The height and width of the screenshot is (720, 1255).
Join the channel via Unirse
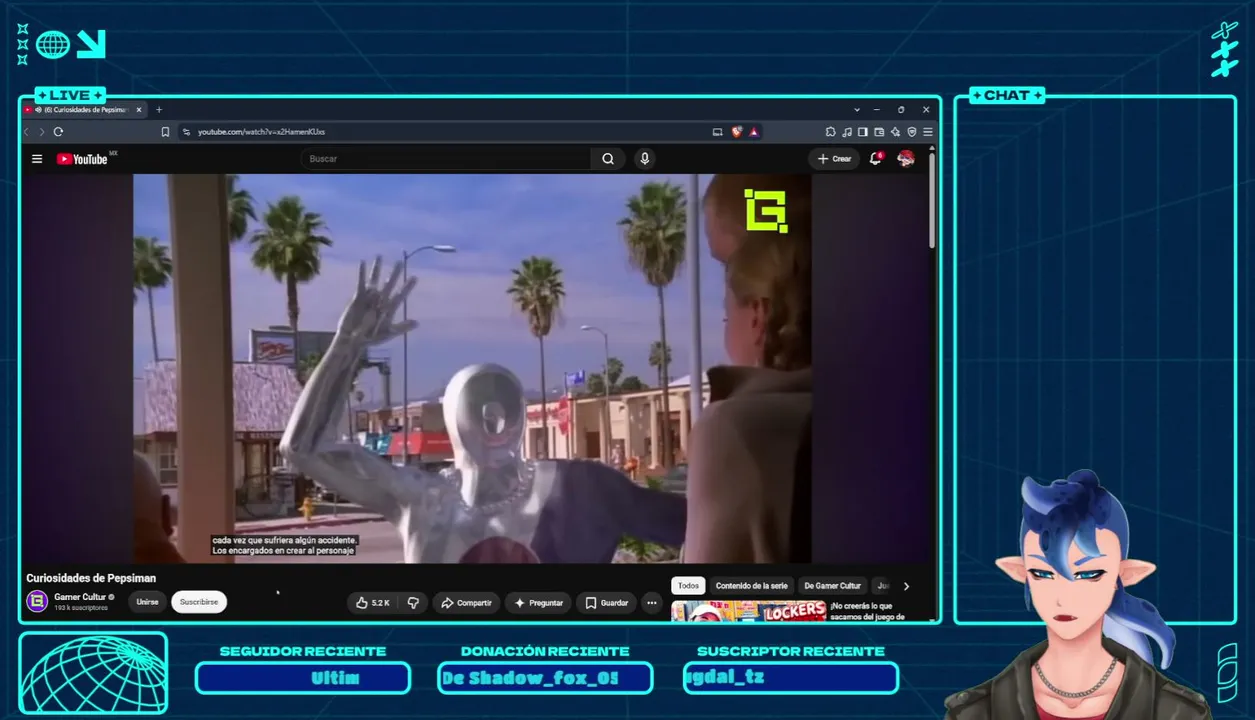click(147, 602)
